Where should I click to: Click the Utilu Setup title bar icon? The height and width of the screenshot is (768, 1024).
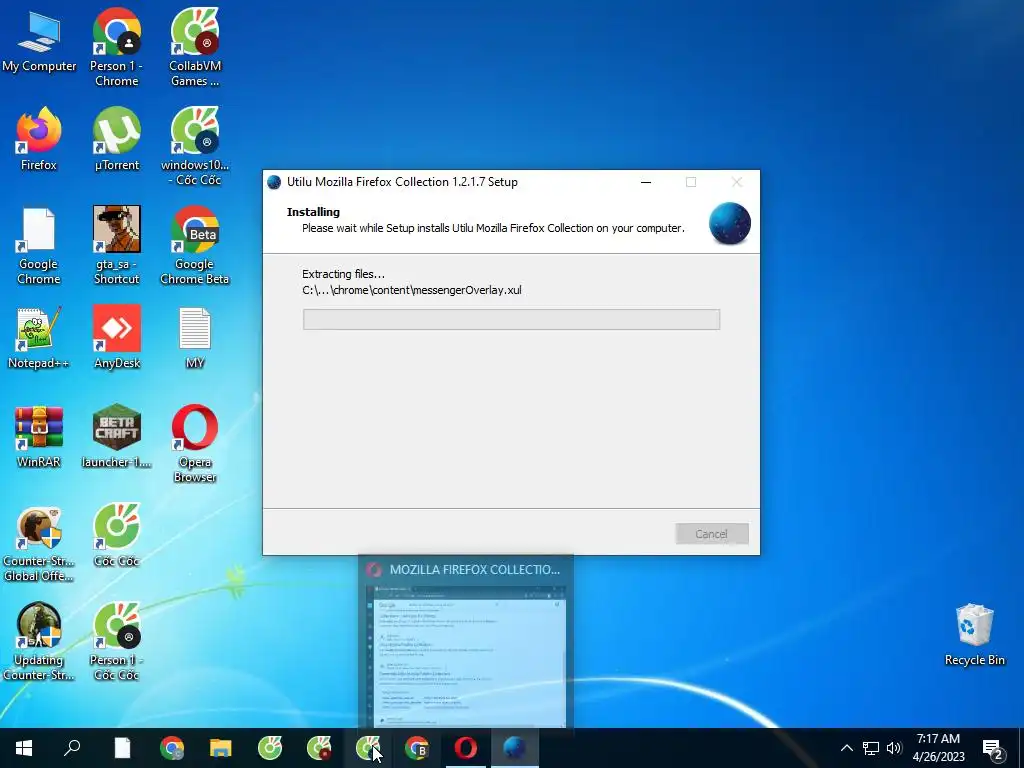coord(274,182)
